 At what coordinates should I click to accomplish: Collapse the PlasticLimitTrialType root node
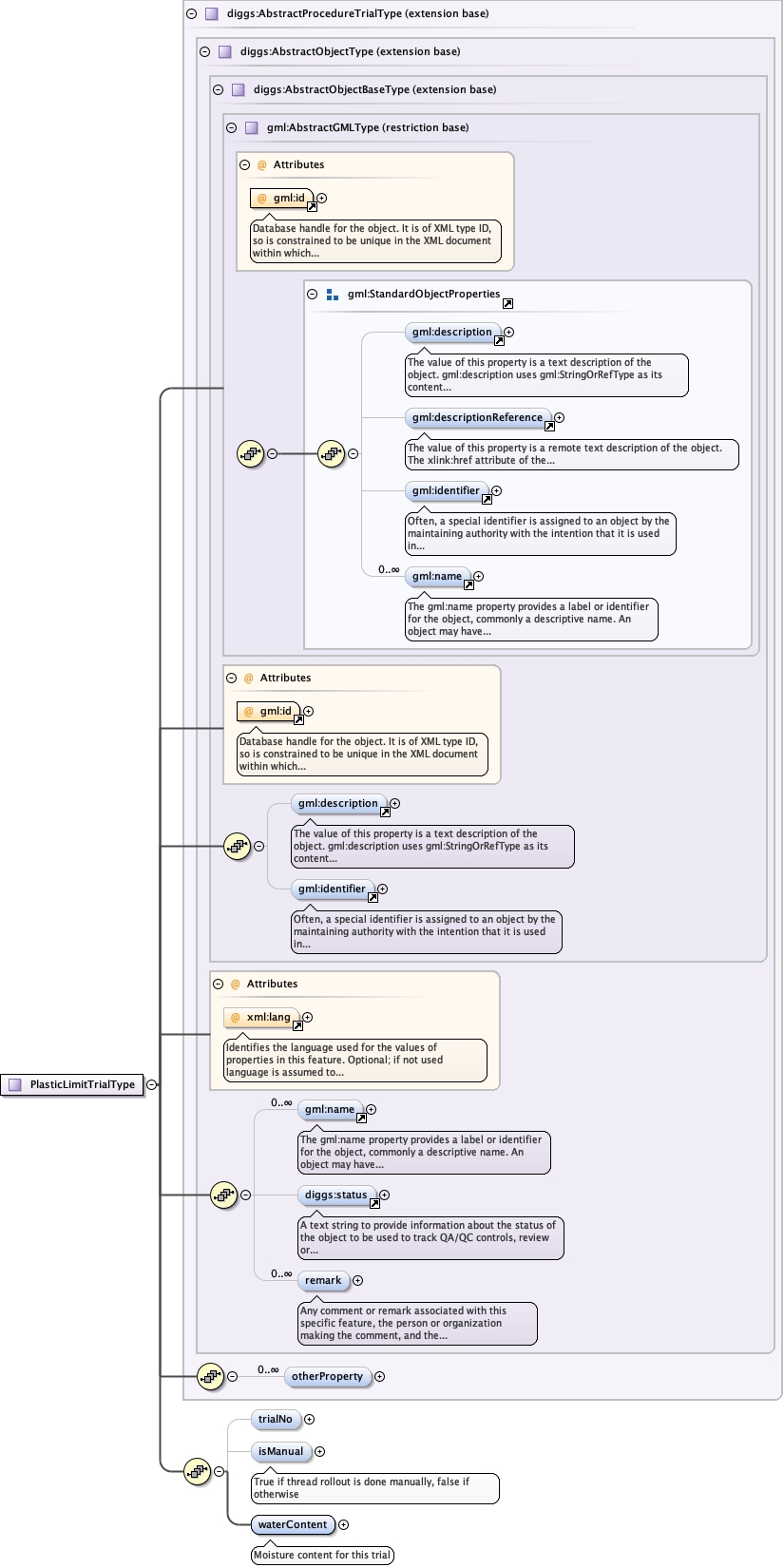152,1084
